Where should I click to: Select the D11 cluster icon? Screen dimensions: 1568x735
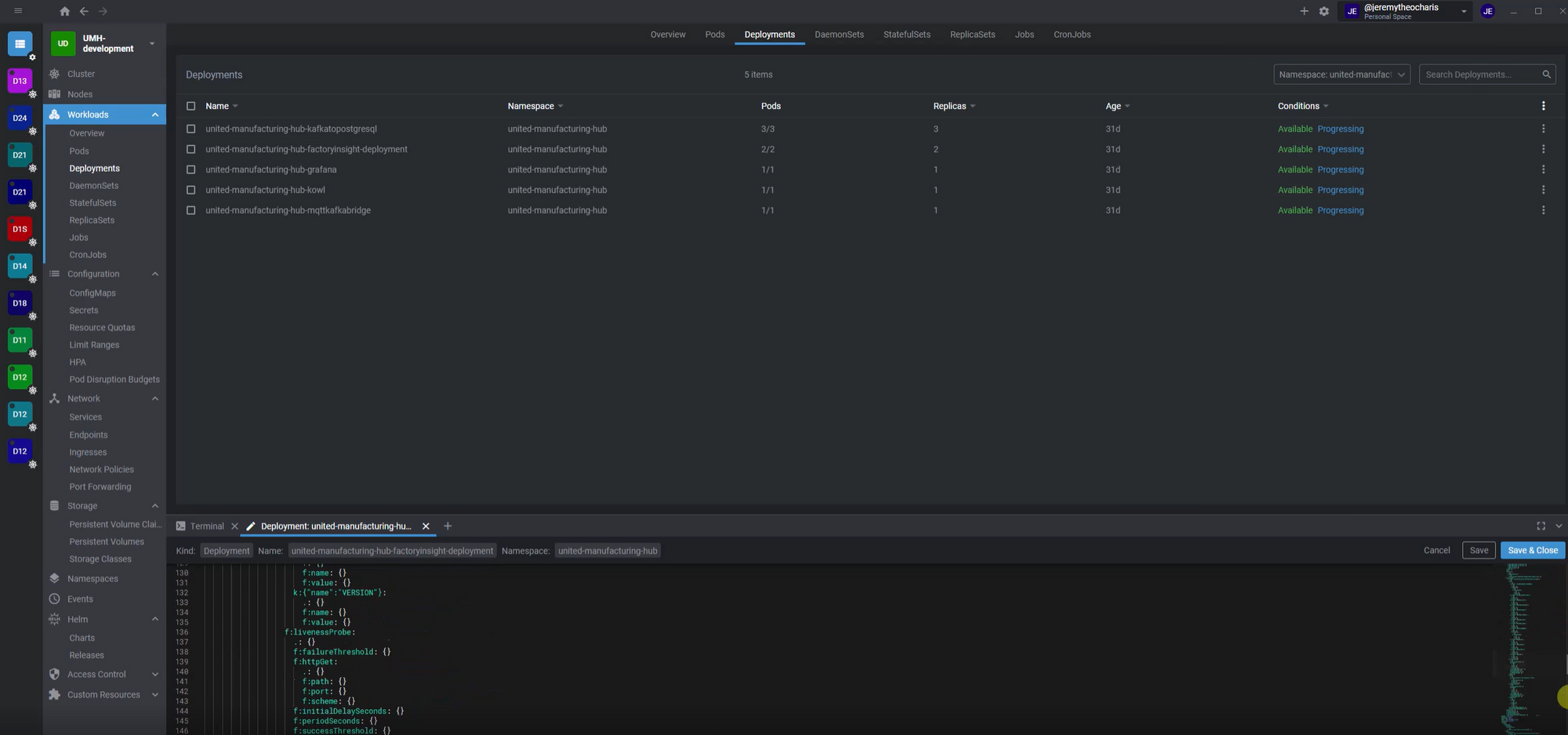[20, 340]
